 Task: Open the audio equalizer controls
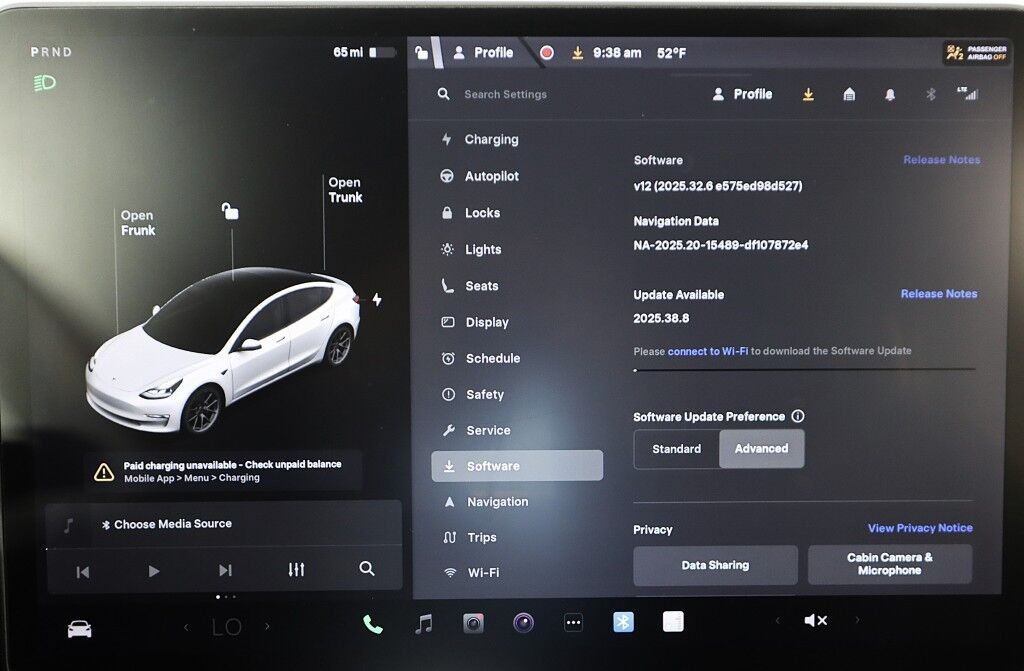296,569
